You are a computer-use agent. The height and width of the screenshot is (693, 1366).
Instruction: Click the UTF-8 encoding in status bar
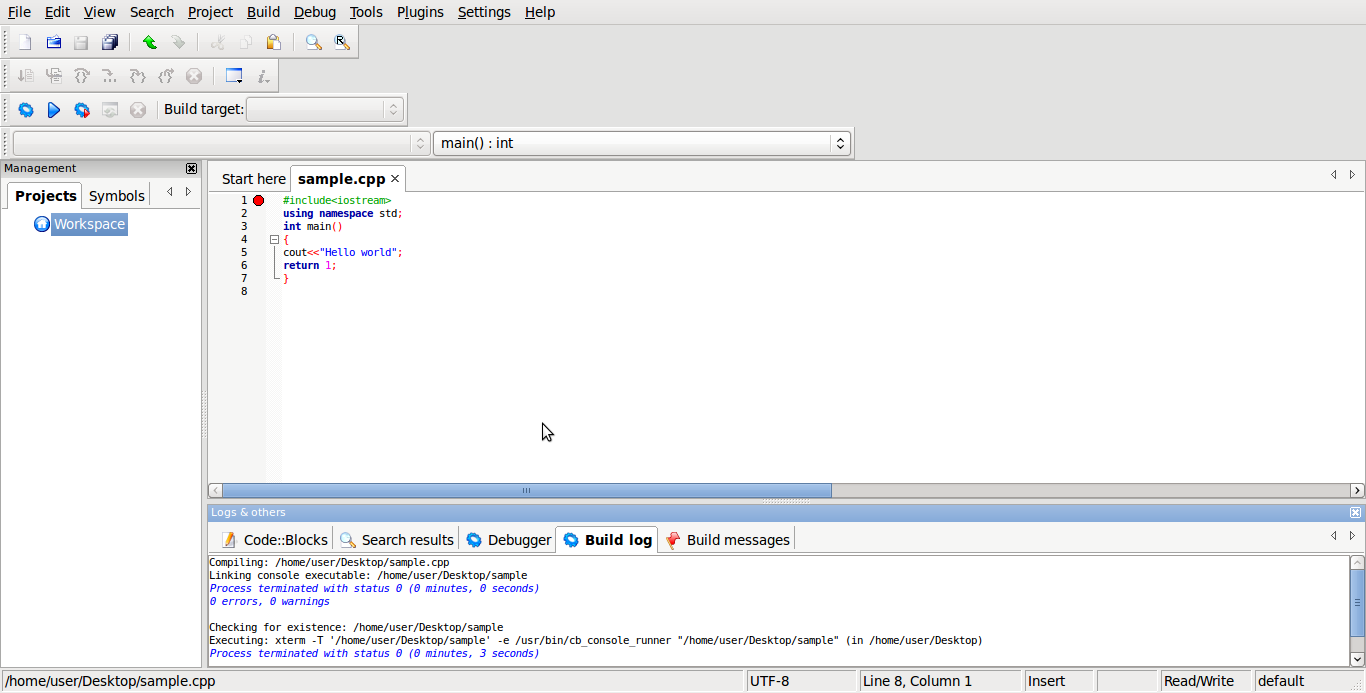pyautogui.click(x=769, y=681)
